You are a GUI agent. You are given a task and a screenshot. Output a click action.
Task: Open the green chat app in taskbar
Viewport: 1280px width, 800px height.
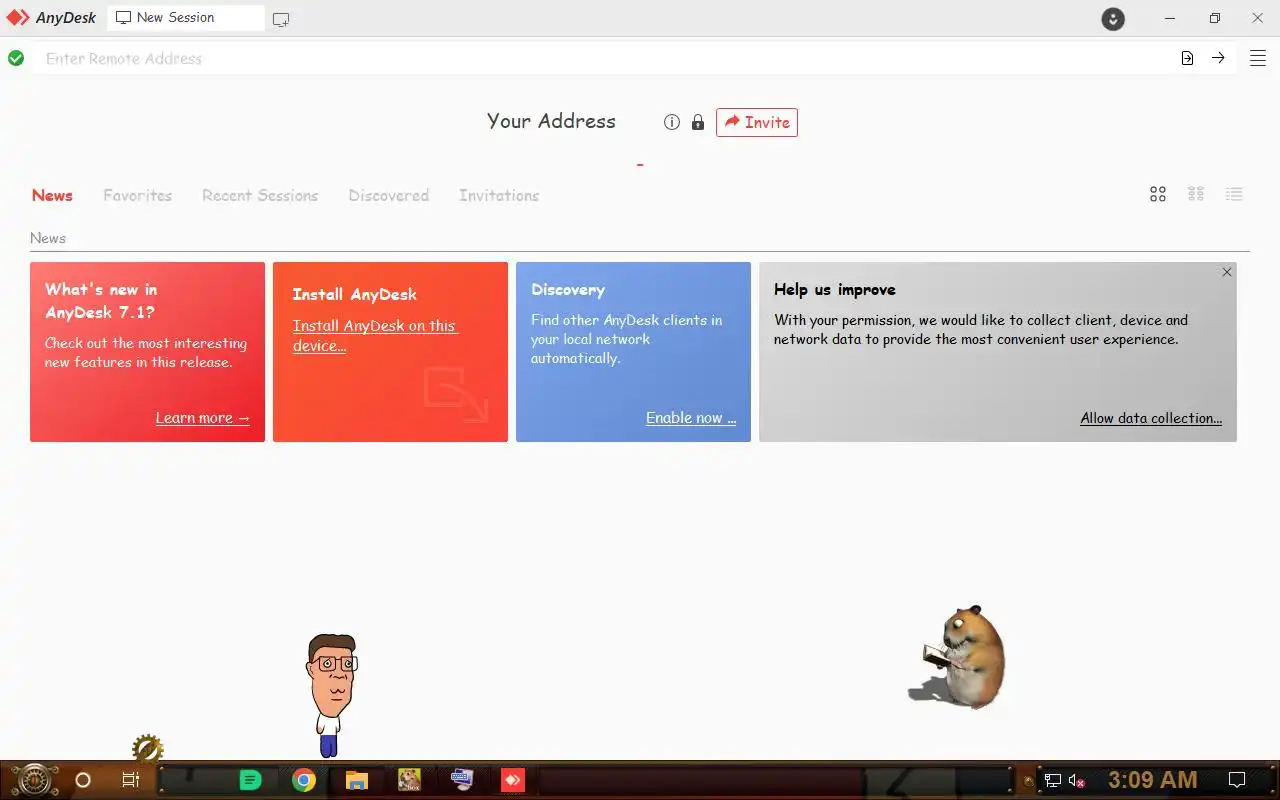click(x=251, y=780)
